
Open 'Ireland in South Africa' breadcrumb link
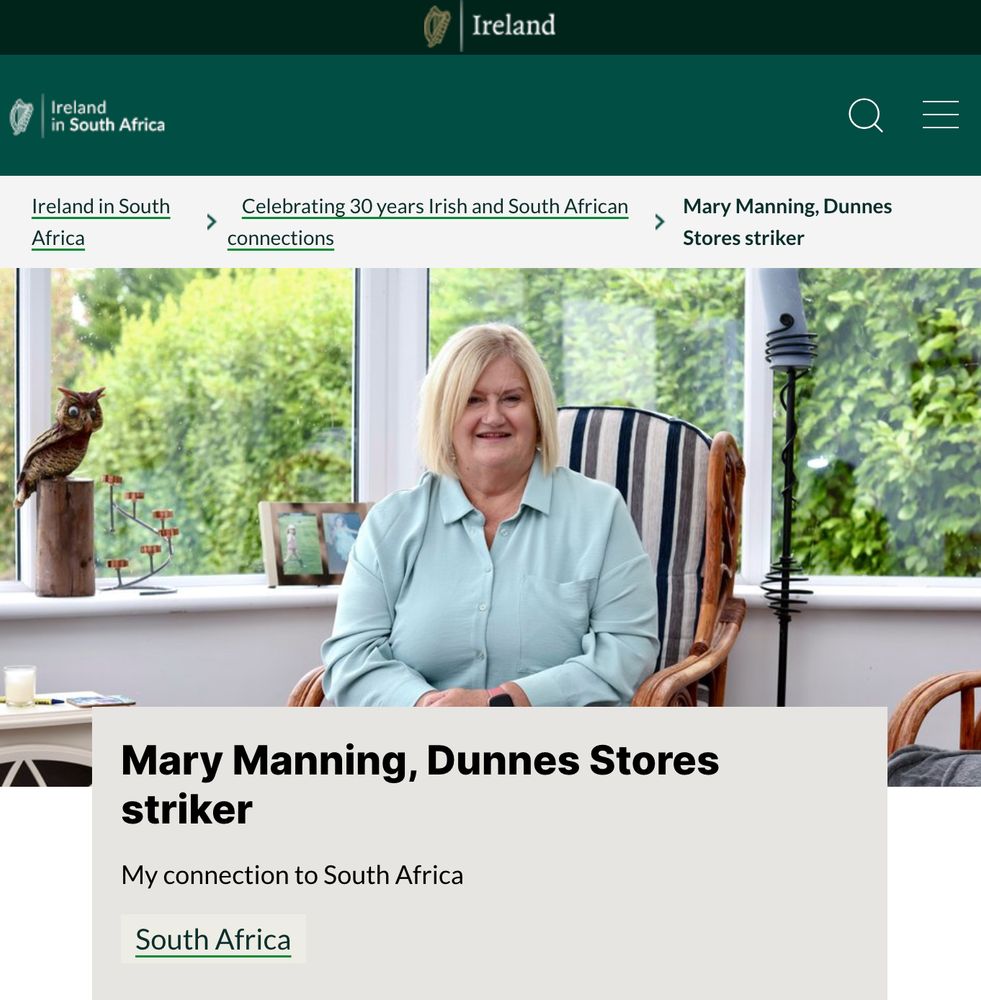[x=101, y=222]
